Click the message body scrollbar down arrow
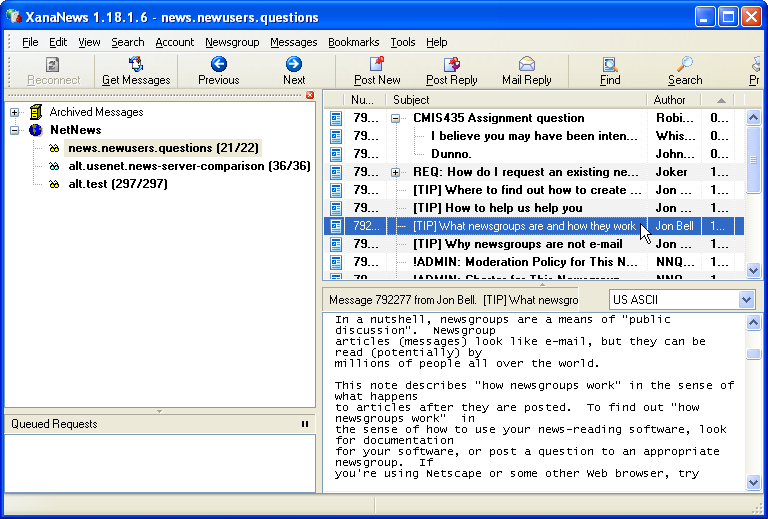Image resolution: width=768 pixels, height=519 pixels. coord(753,483)
